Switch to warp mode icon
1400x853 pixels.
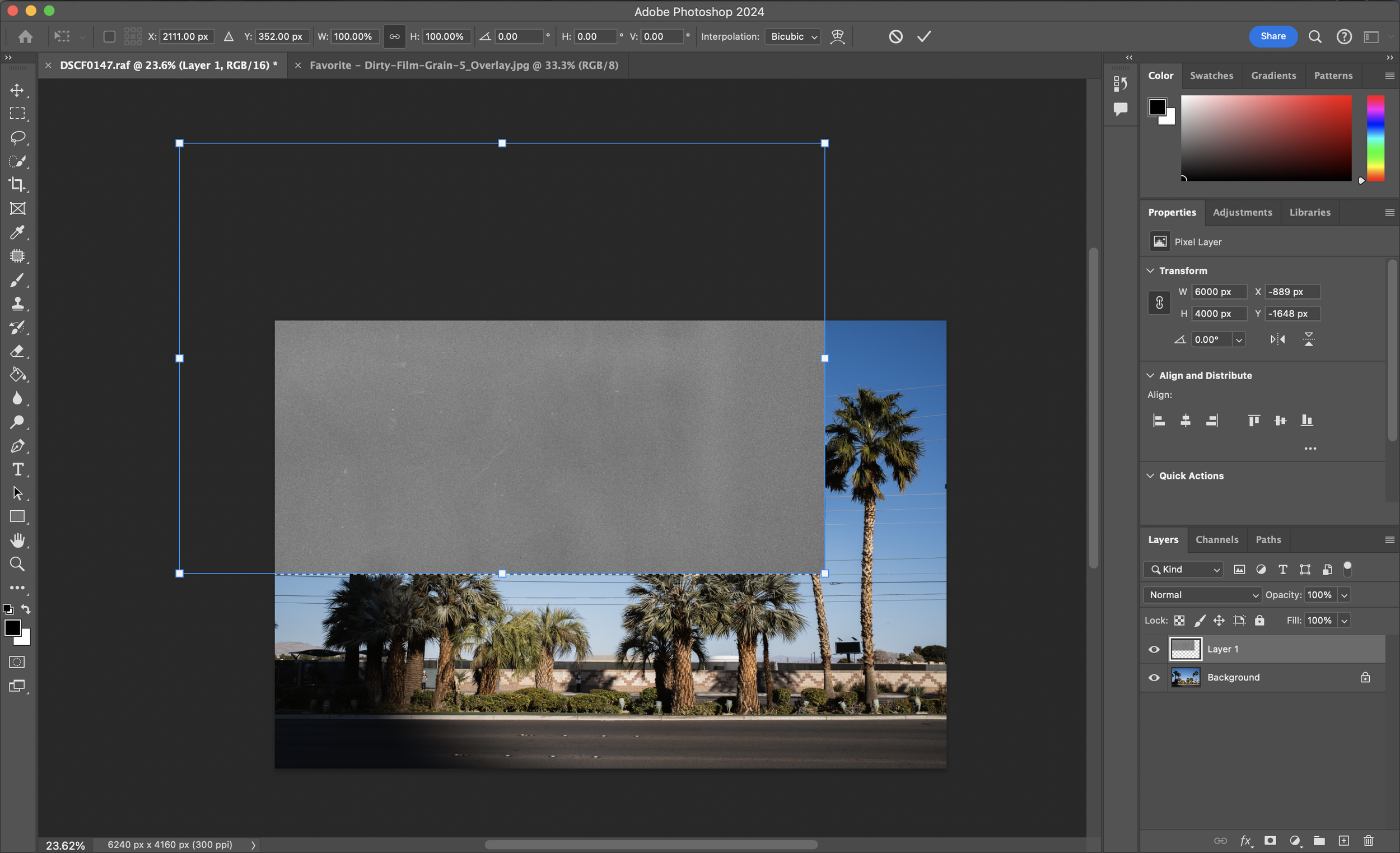point(837,36)
